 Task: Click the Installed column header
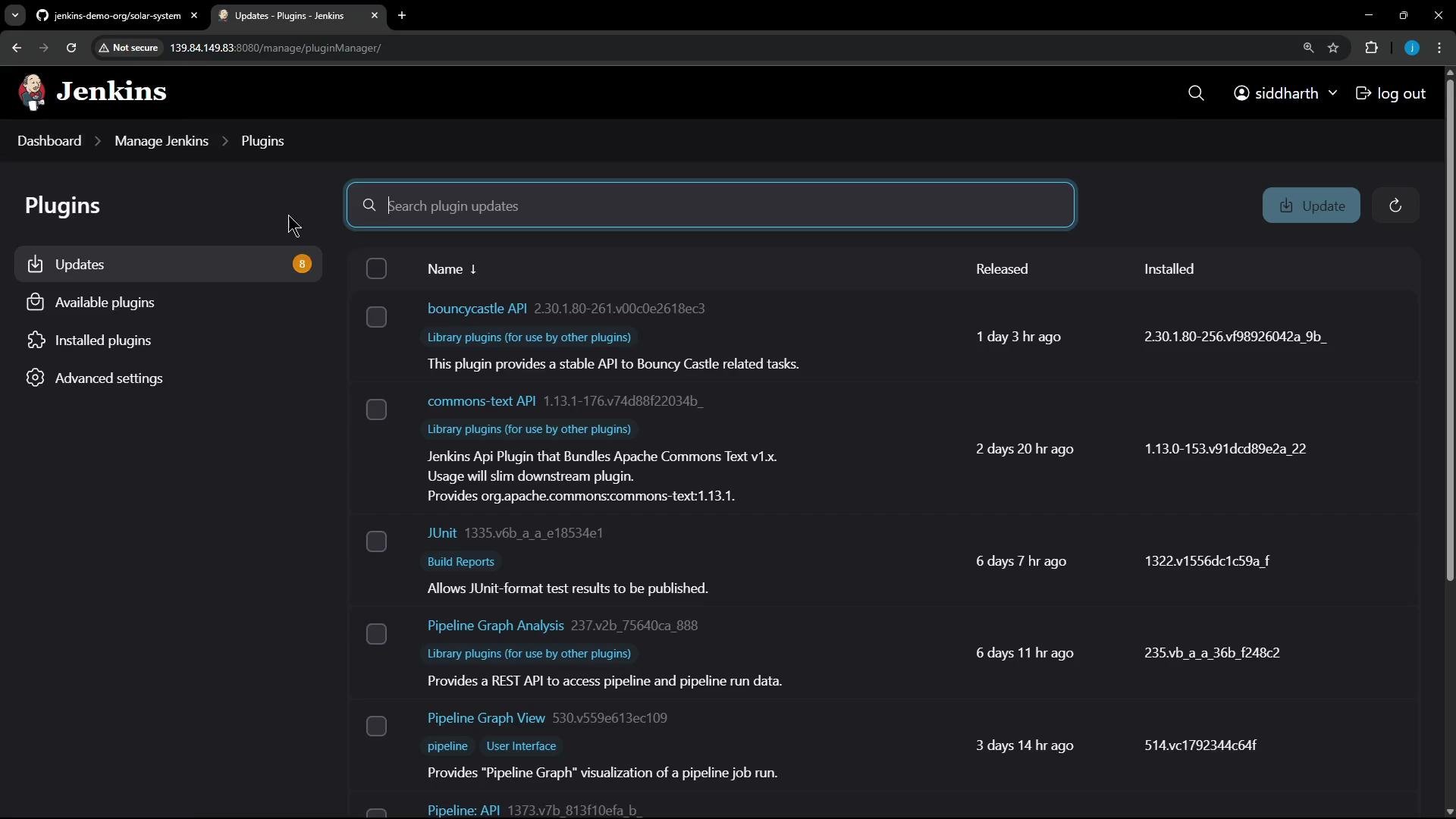[1169, 269]
